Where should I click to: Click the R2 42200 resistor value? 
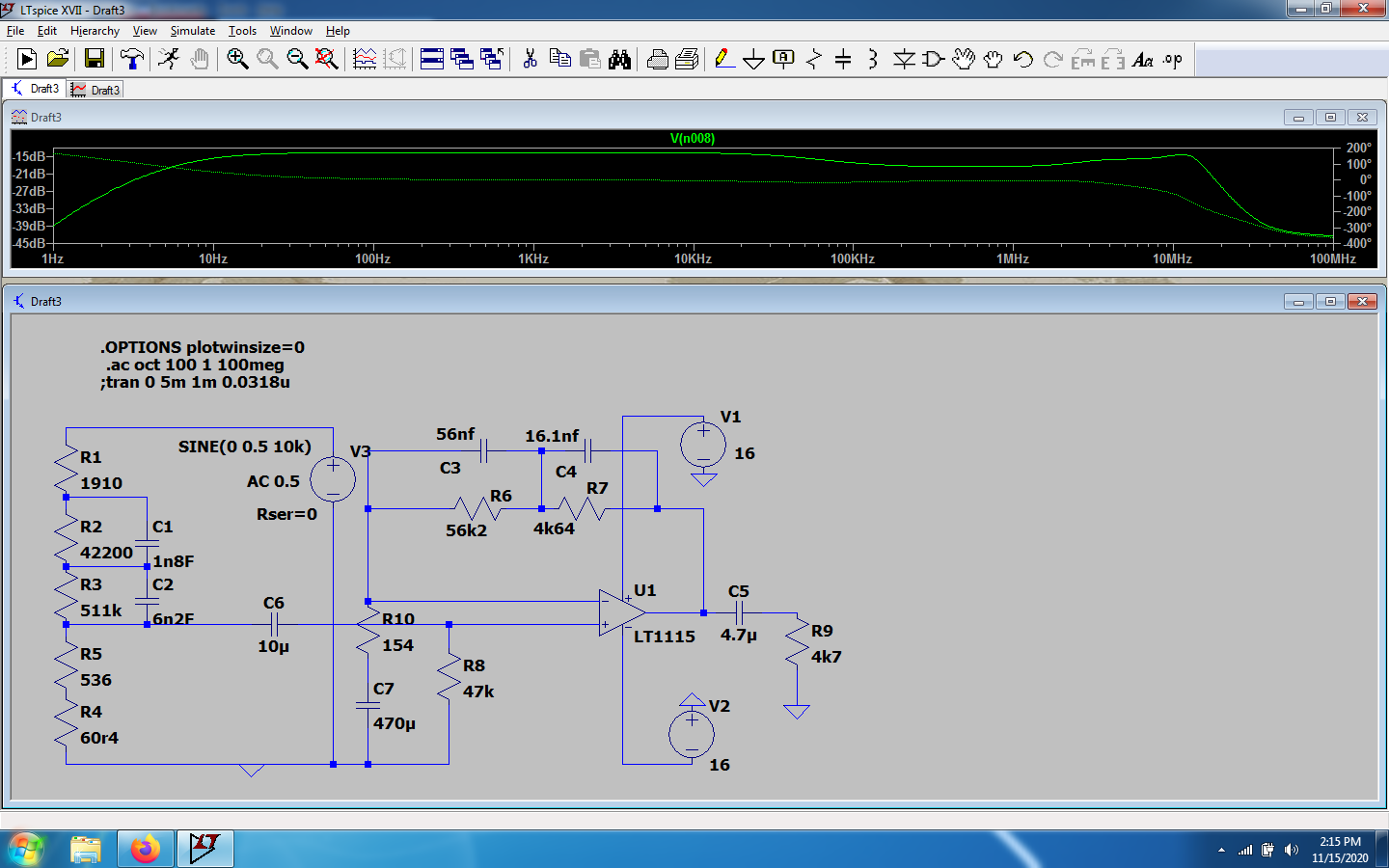106,553
